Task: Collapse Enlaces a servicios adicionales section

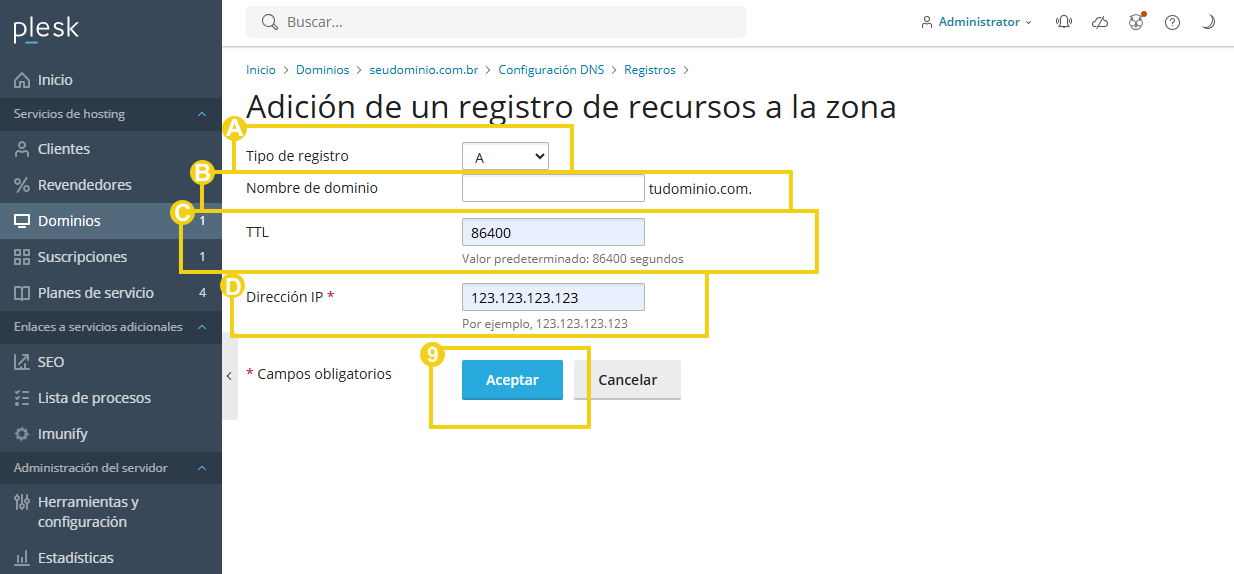Action: (201, 327)
